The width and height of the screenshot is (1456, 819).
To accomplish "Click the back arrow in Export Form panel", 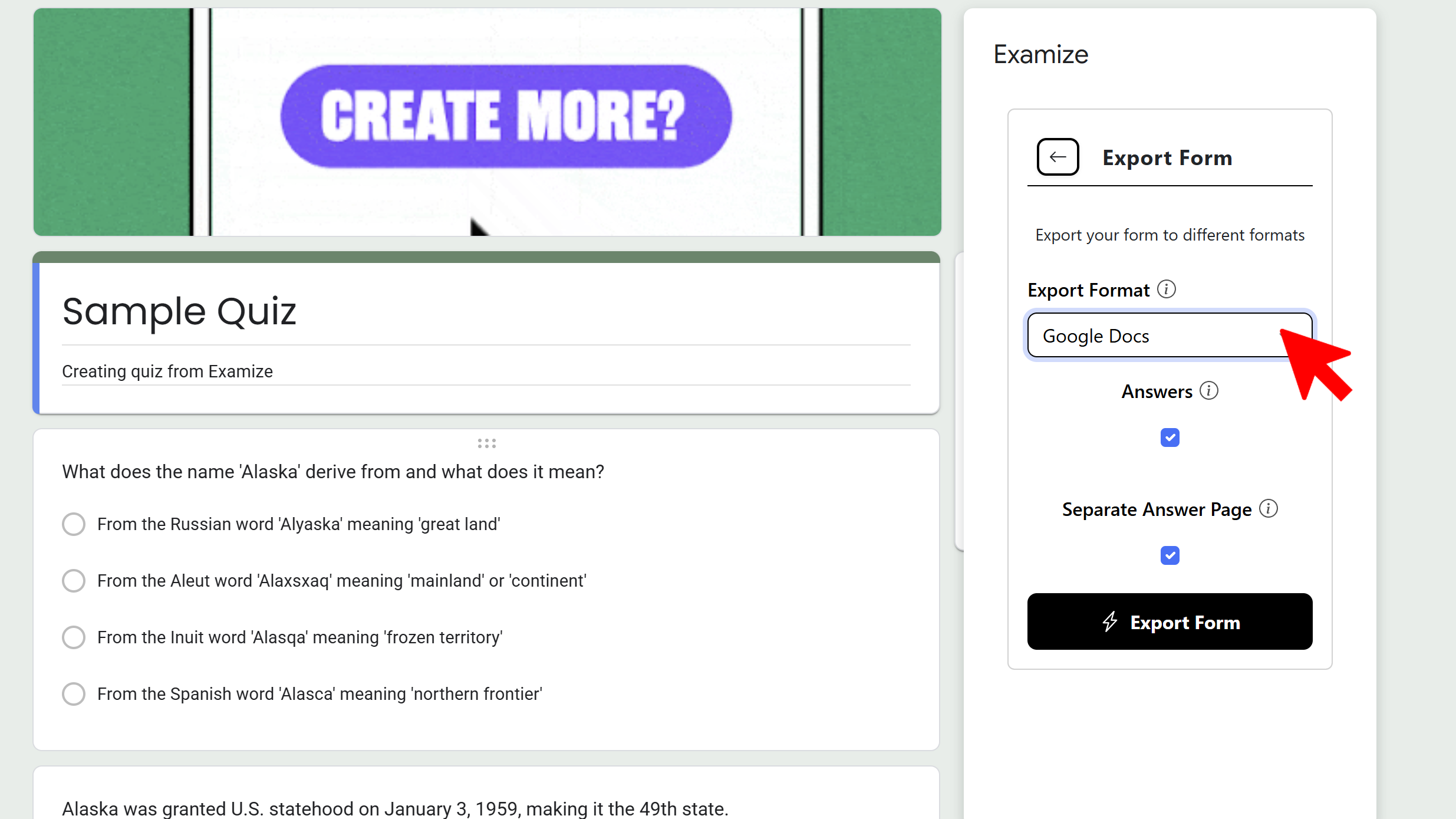I will click(x=1057, y=156).
